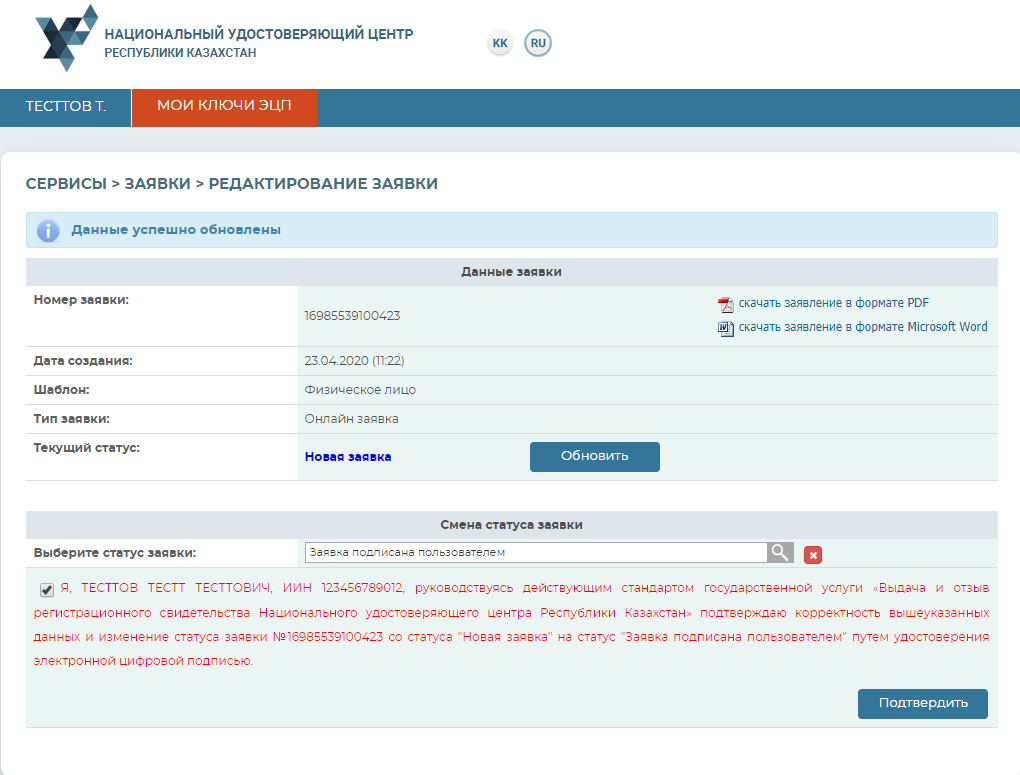This screenshot has width=1020, height=775.
Task: Click the info icon in the success message
Action: [x=48, y=230]
